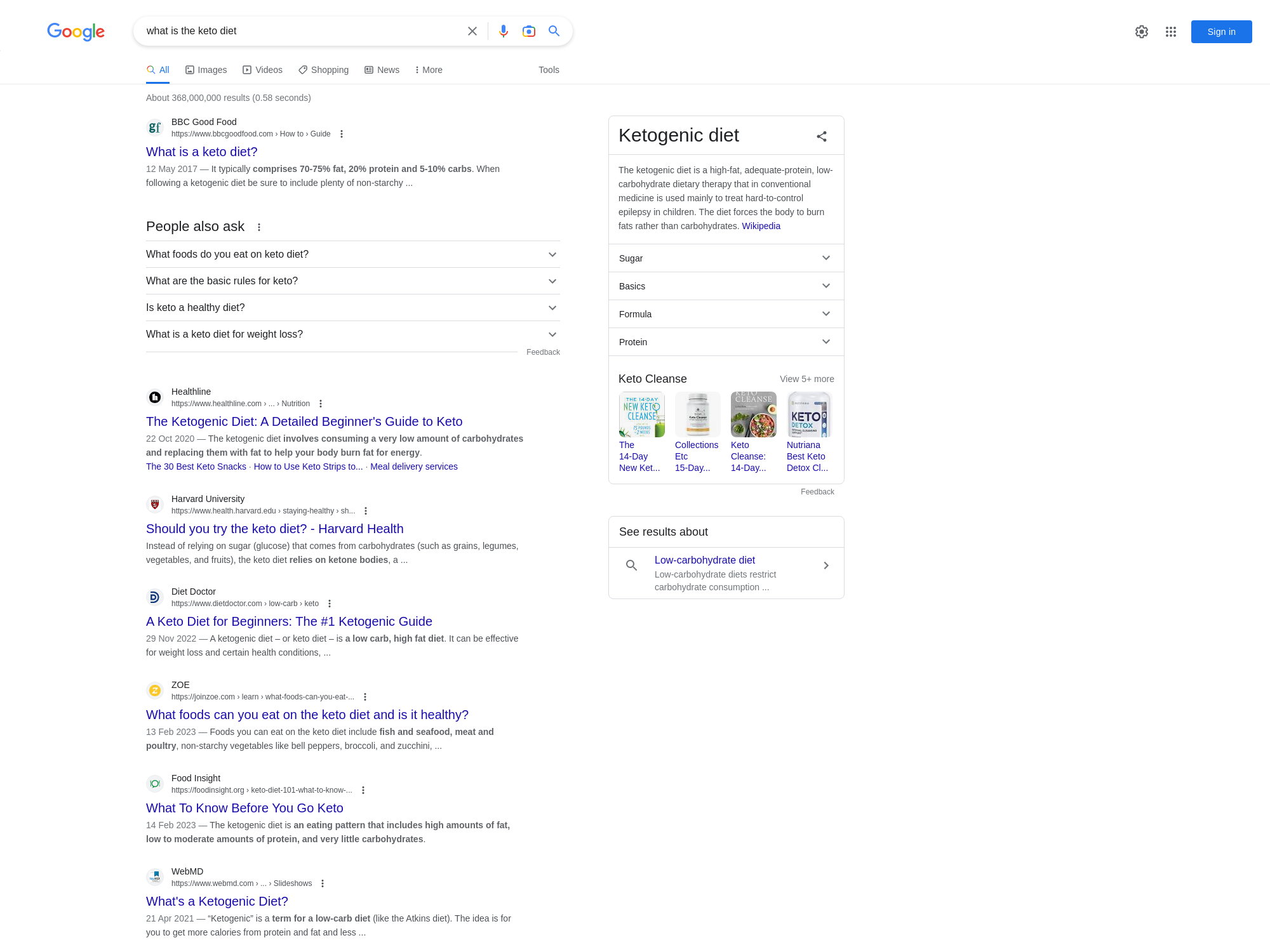Open options menu for Healthline result

pyautogui.click(x=321, y=404)
